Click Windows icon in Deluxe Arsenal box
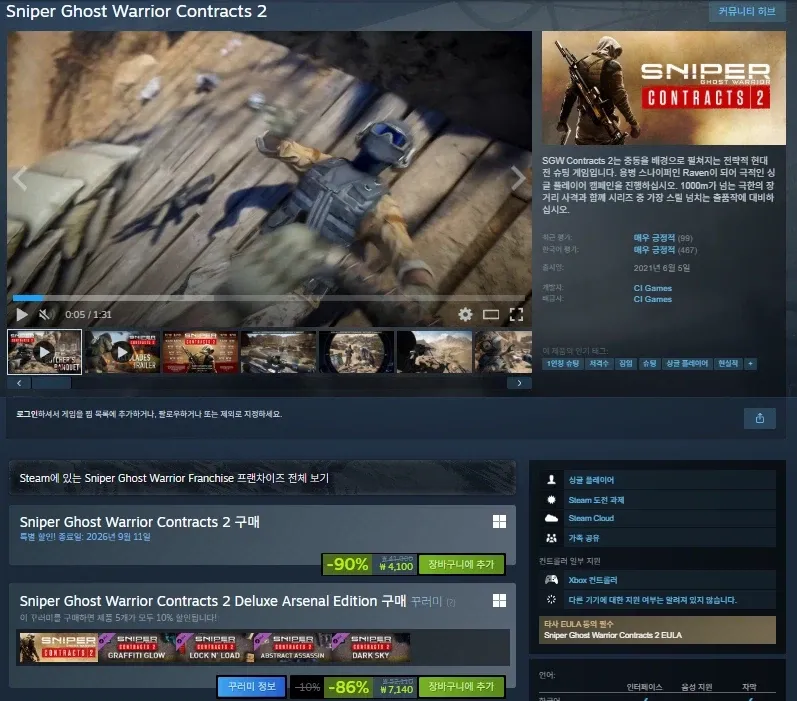This screenshot has height=701, width=797. pyautogui.click(x=499, y=601)
